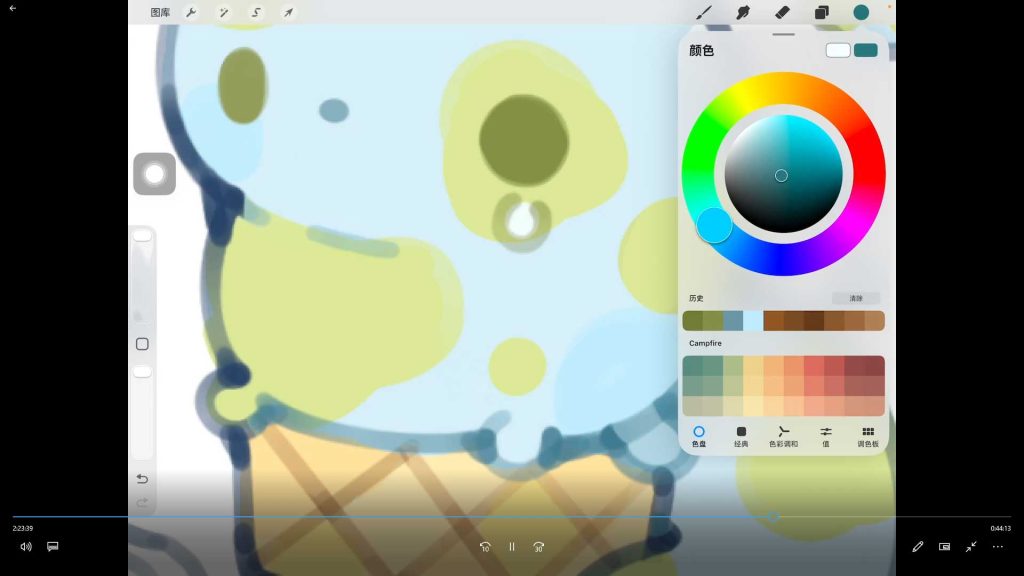
Task: Click the cyan hue handle on the color ring
Action: [x=714, y=225]
